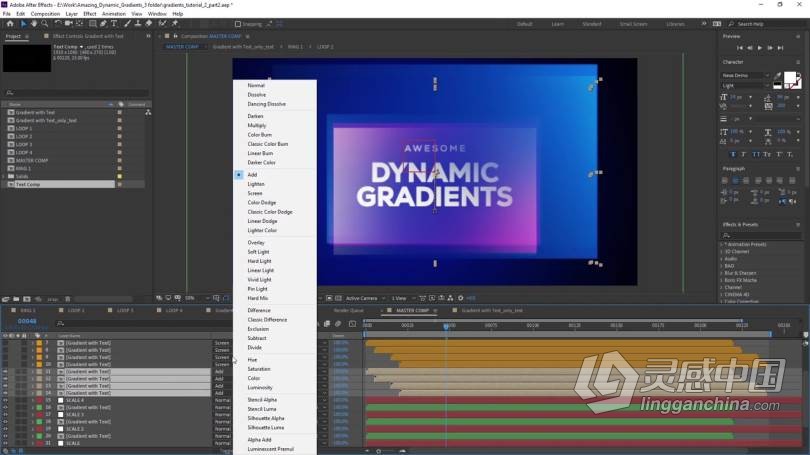Jump to first frame in Preview panel
This screenshot has width=810, height=455.
[740, 48]
